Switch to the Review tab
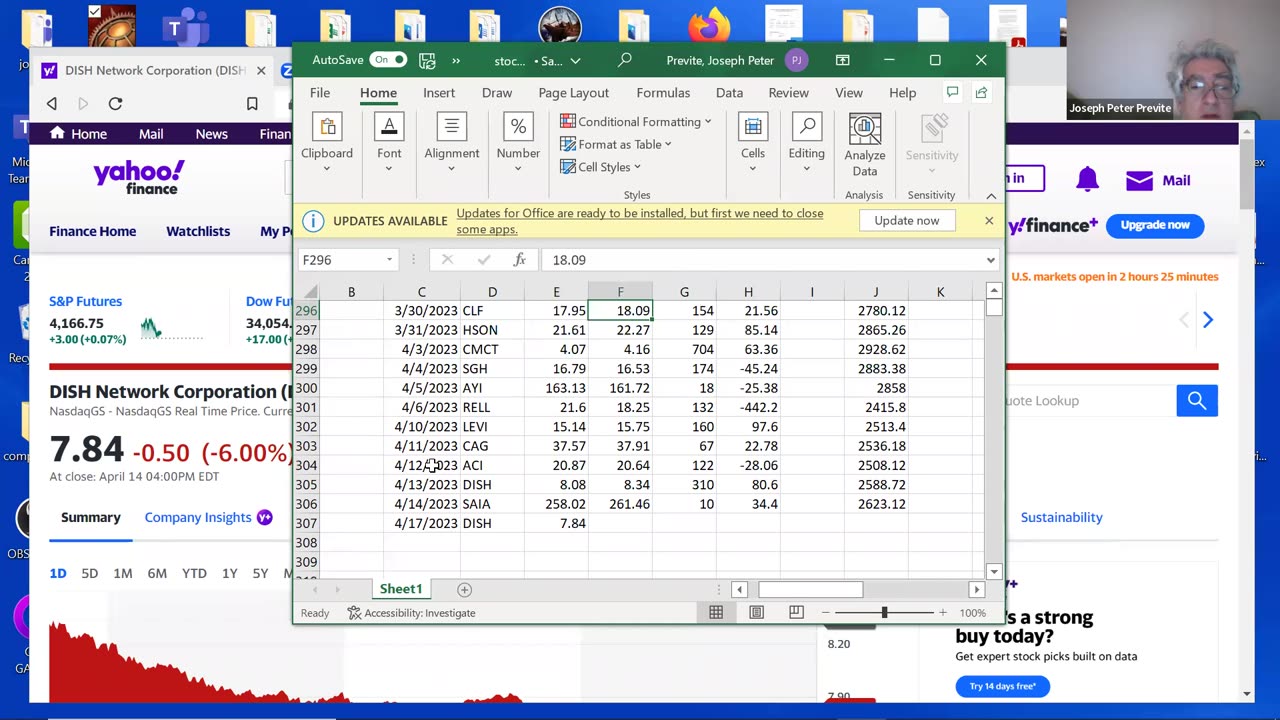The width and height of the screenshot is (1280, 720). [x=788, y=93]
